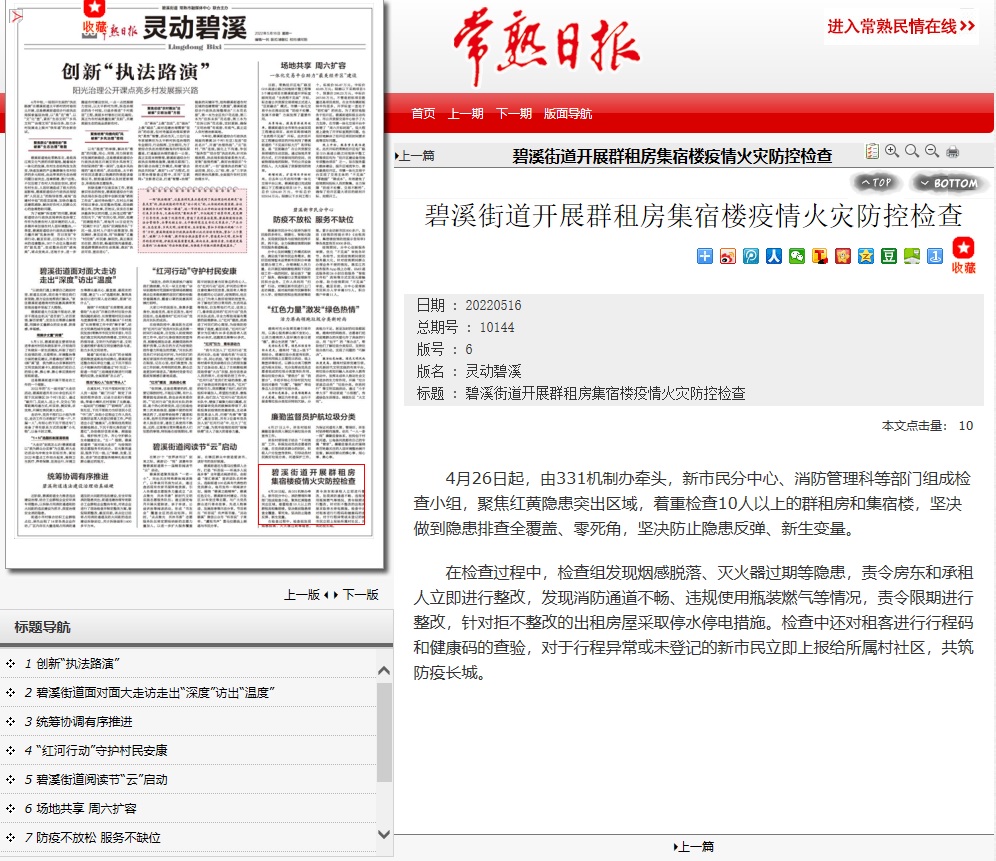Open title 3 统筹协调有序推进
This screenshot has width=996, height=861.
tap(78, 722)
